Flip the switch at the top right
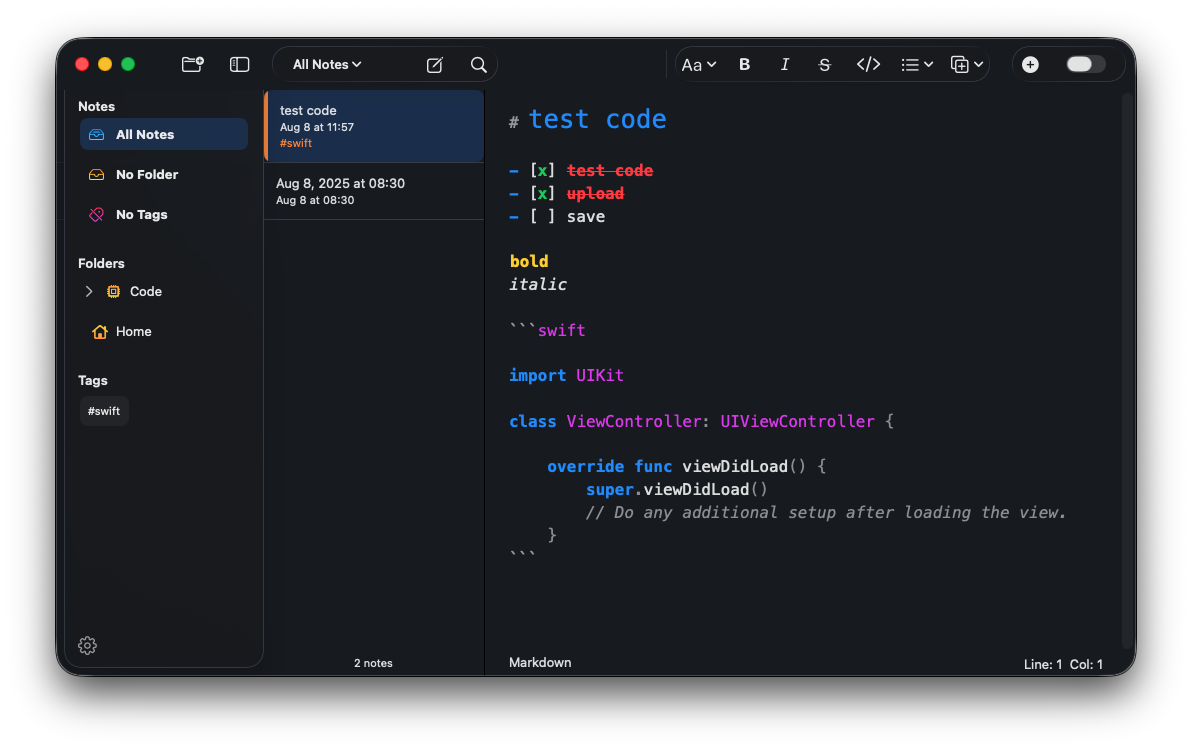The image size is (1192, 750). [1084, 63]
